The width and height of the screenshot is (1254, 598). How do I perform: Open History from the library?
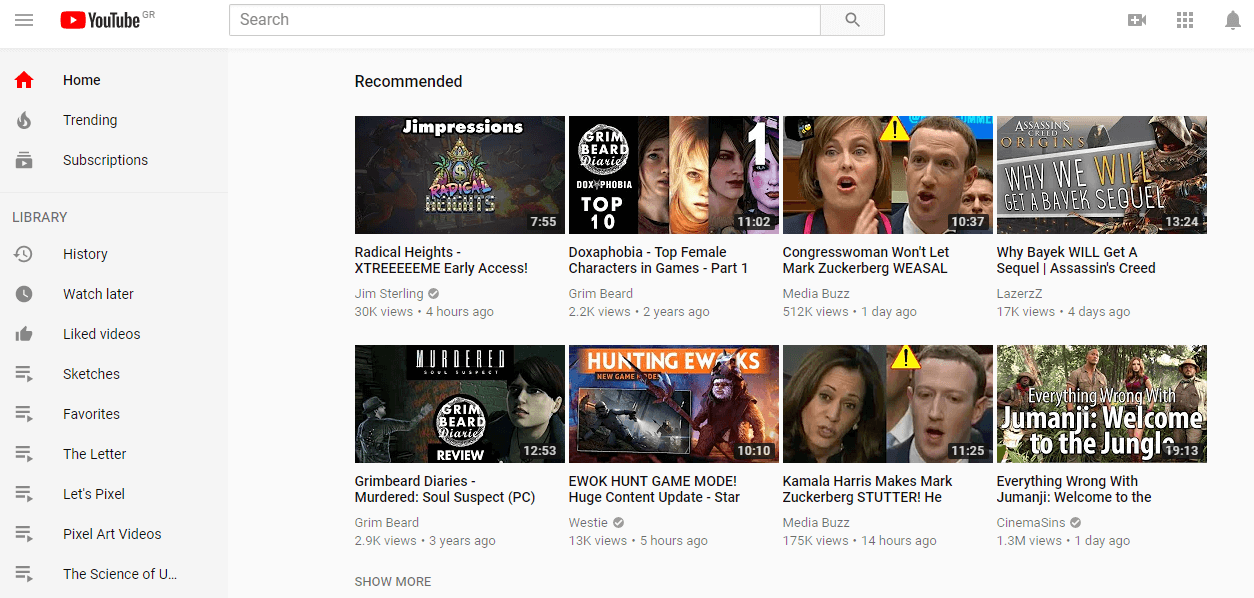coord(85,254)
